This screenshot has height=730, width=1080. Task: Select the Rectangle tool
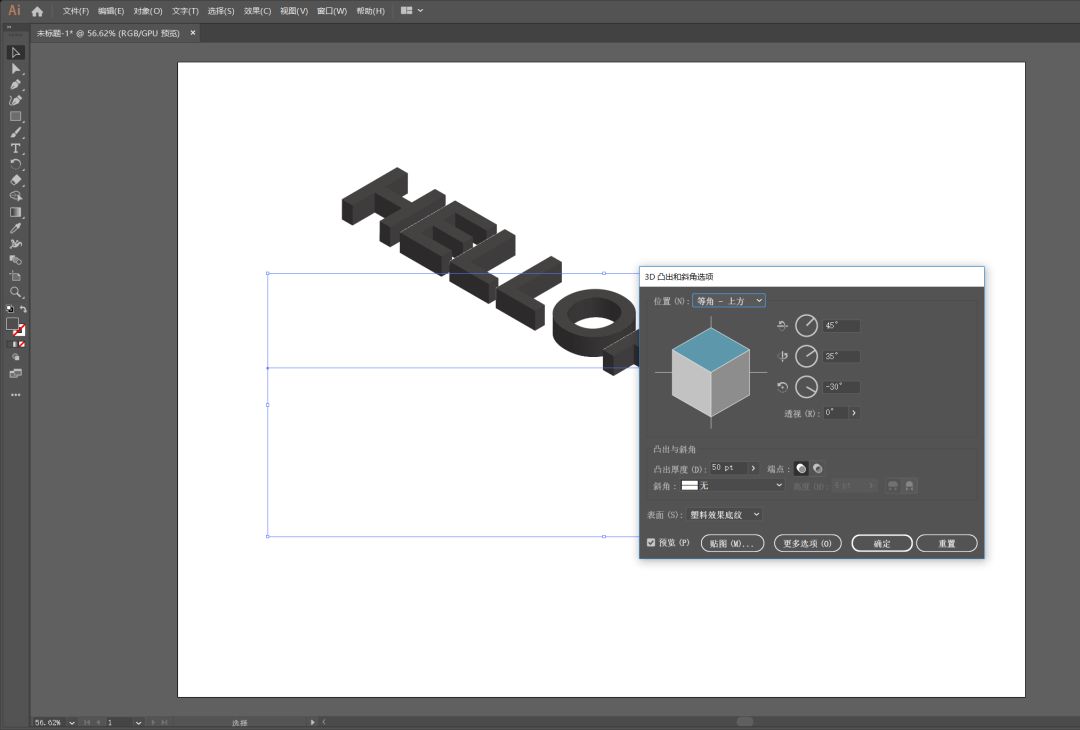click(x=15, y=116)
